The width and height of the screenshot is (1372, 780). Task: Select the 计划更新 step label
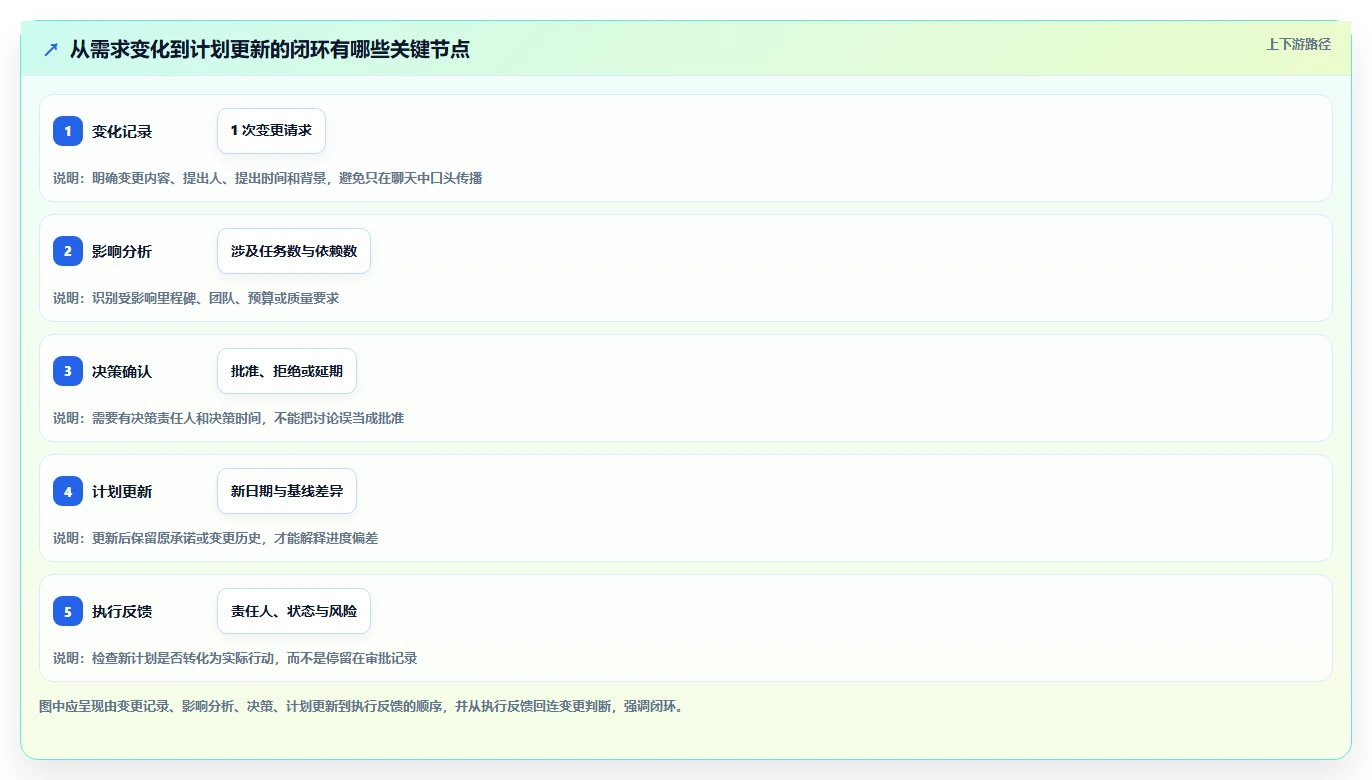click(x=122, y=491)
